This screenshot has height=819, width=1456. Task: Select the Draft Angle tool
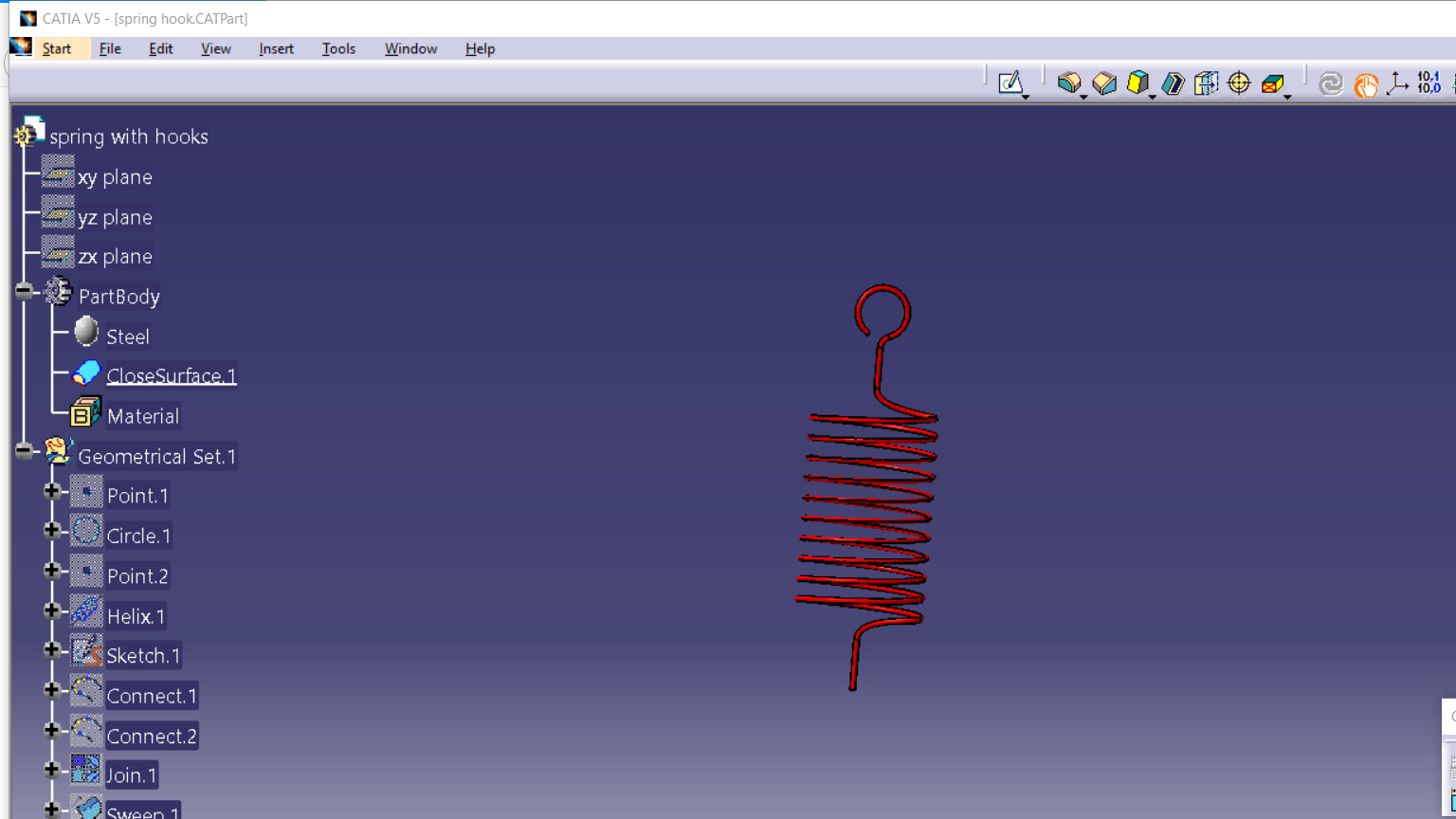click(x=1137, y=82)
